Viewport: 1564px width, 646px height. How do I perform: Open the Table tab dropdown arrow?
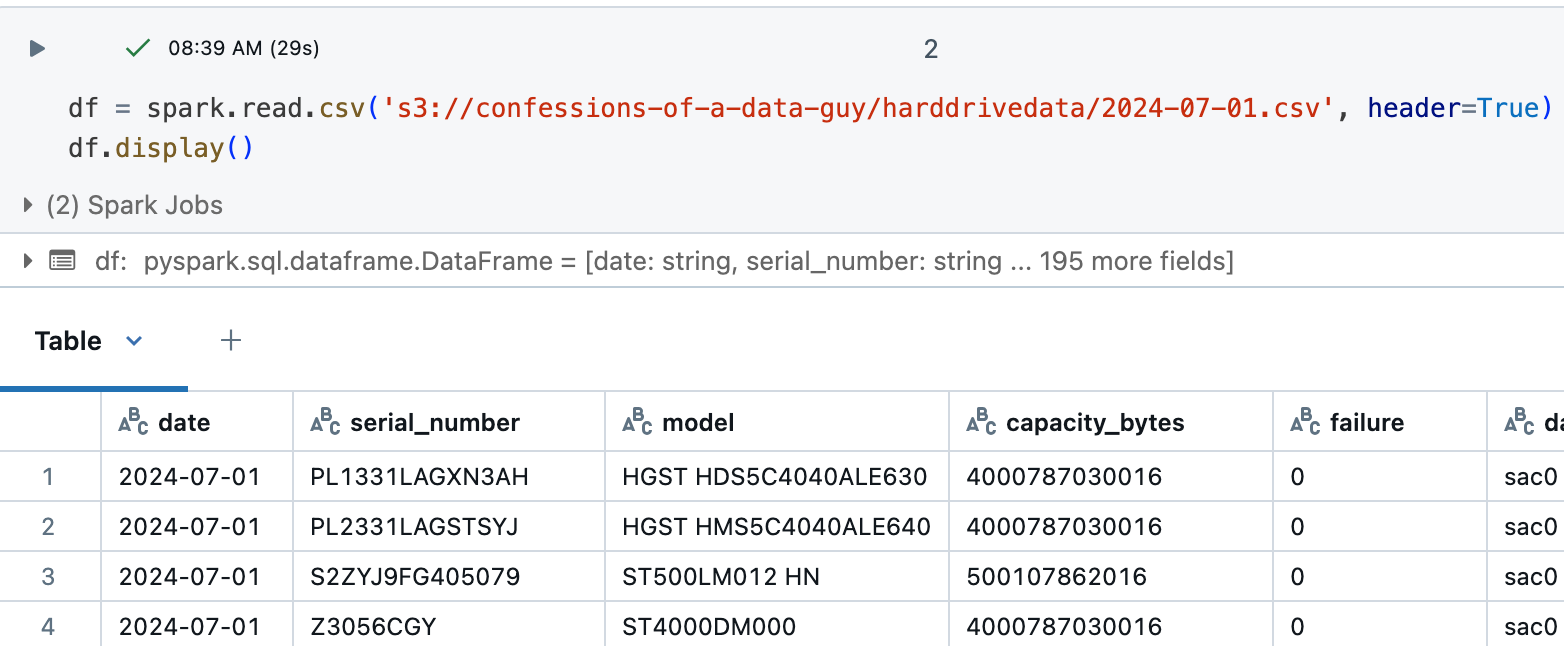pos(134,341)
